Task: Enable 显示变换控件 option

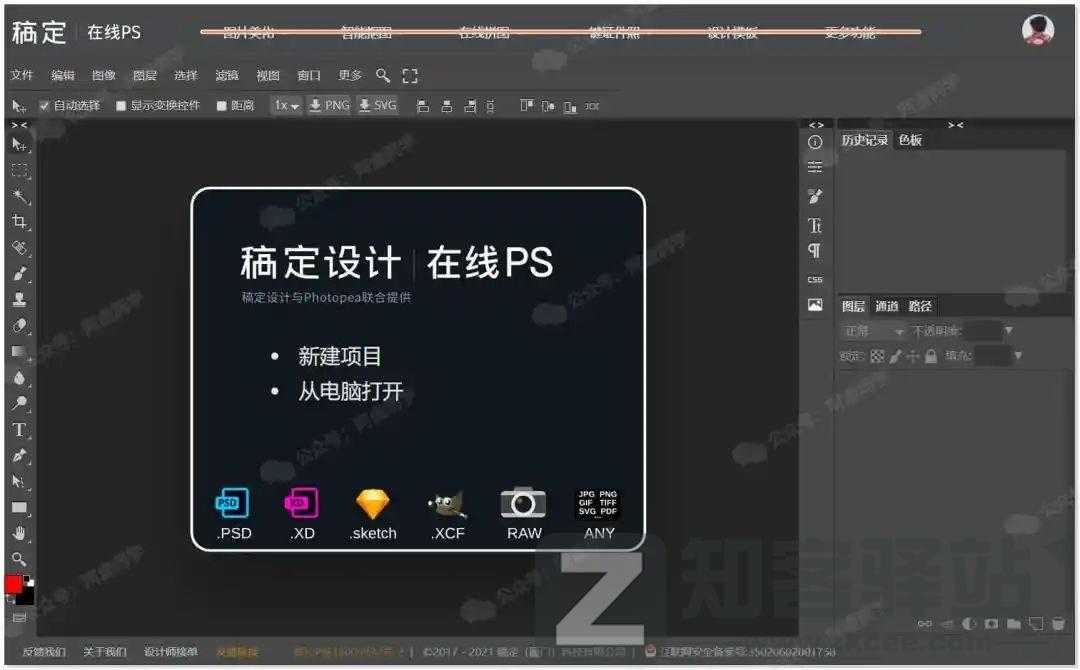Action: 121,105
